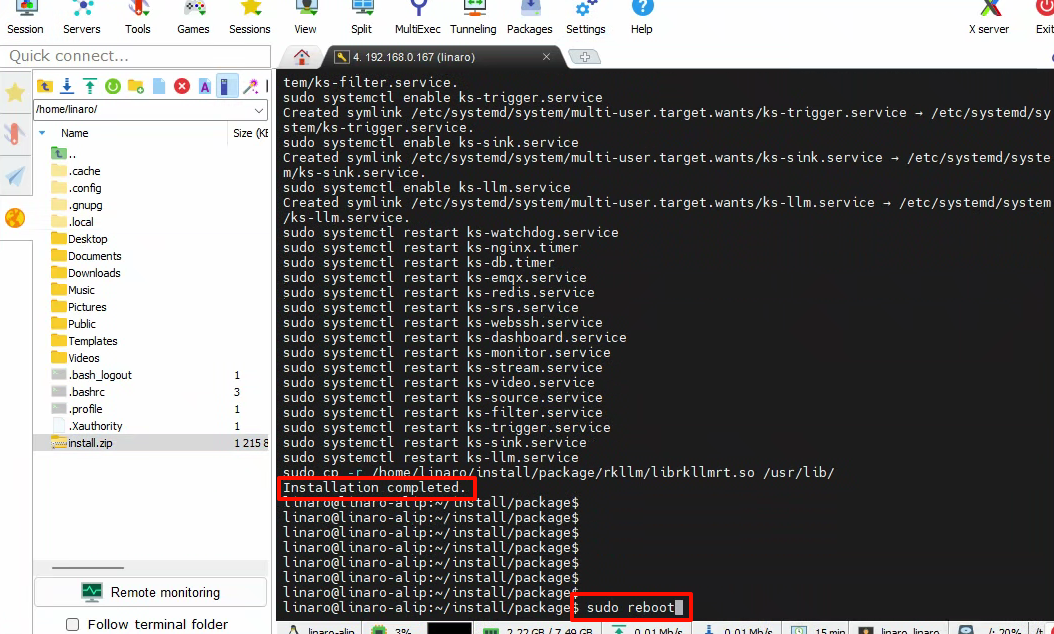The height and width of the screenshot is (634, 1054).
Task: Click the magic wand SFTP icon
Action: coord(250,86)
